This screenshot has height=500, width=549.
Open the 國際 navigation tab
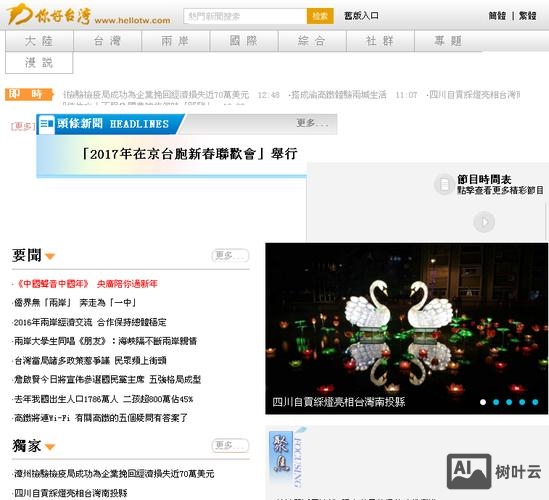pyautogui.click(x=244, y=41)
